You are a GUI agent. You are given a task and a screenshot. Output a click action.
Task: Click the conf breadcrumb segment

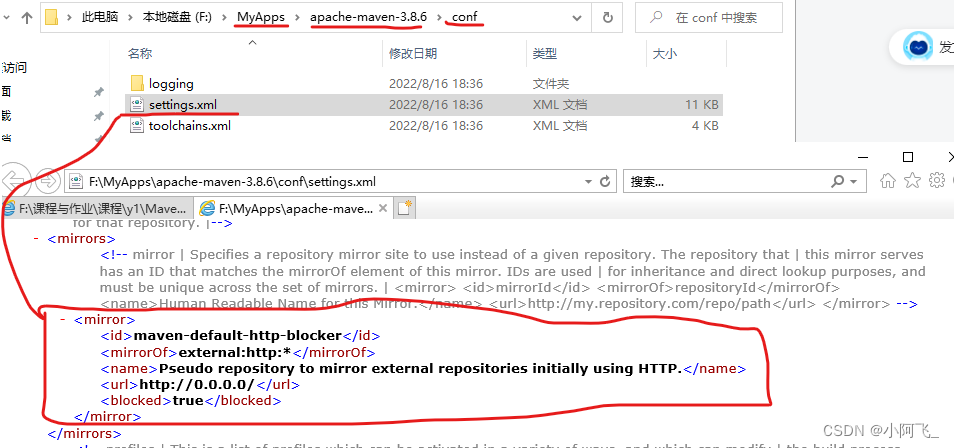pos(465,17)
